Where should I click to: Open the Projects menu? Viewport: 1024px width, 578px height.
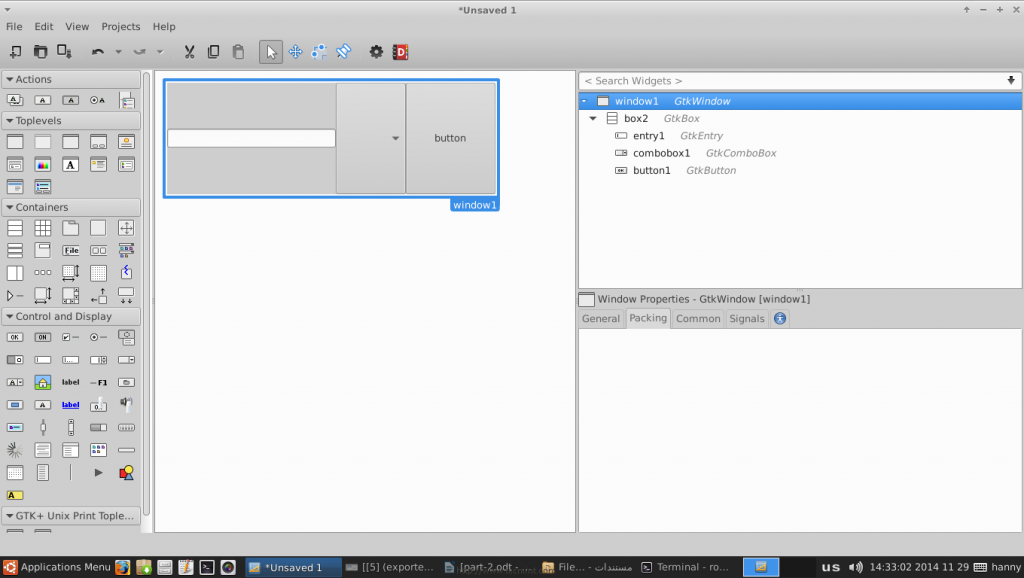[x=121, y=26]
